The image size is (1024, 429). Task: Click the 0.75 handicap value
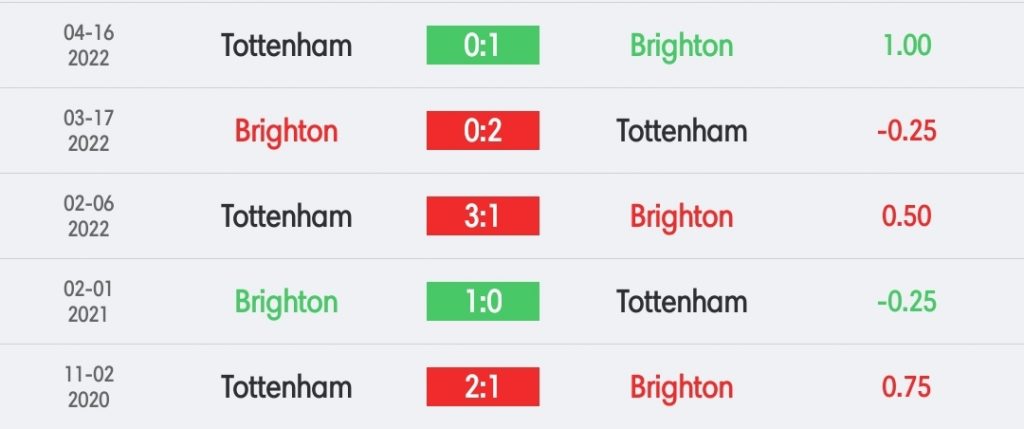[x=907, y=387]
